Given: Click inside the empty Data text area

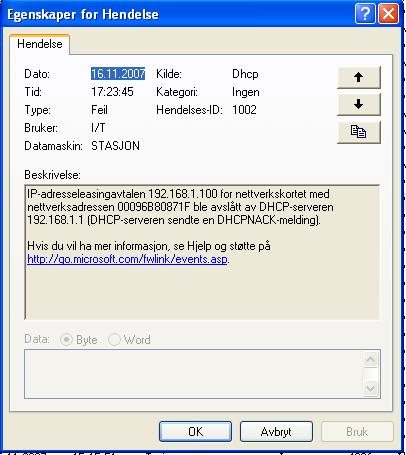Looking at the screenshot, I should [x=193, y=374].
